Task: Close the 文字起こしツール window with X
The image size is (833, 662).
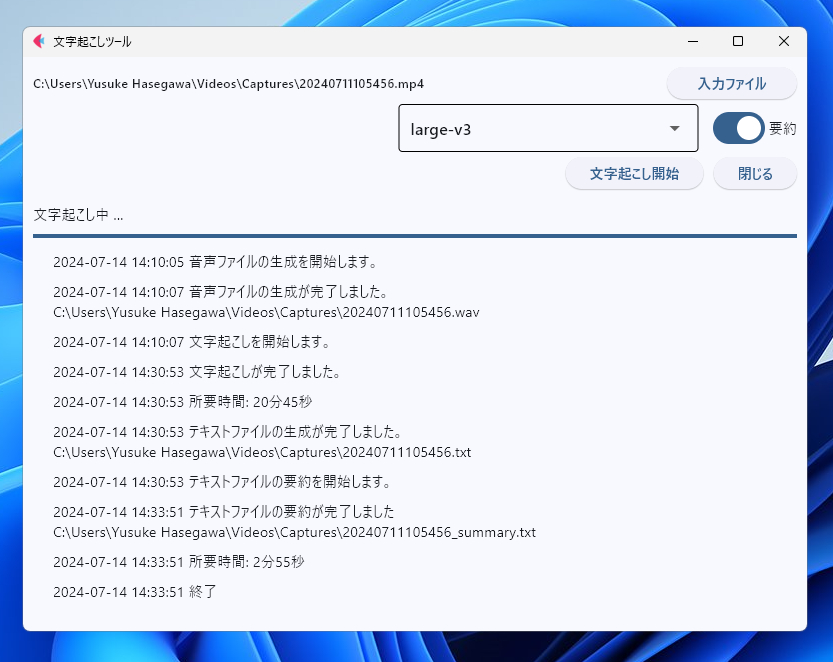Action: pos(784,41)
